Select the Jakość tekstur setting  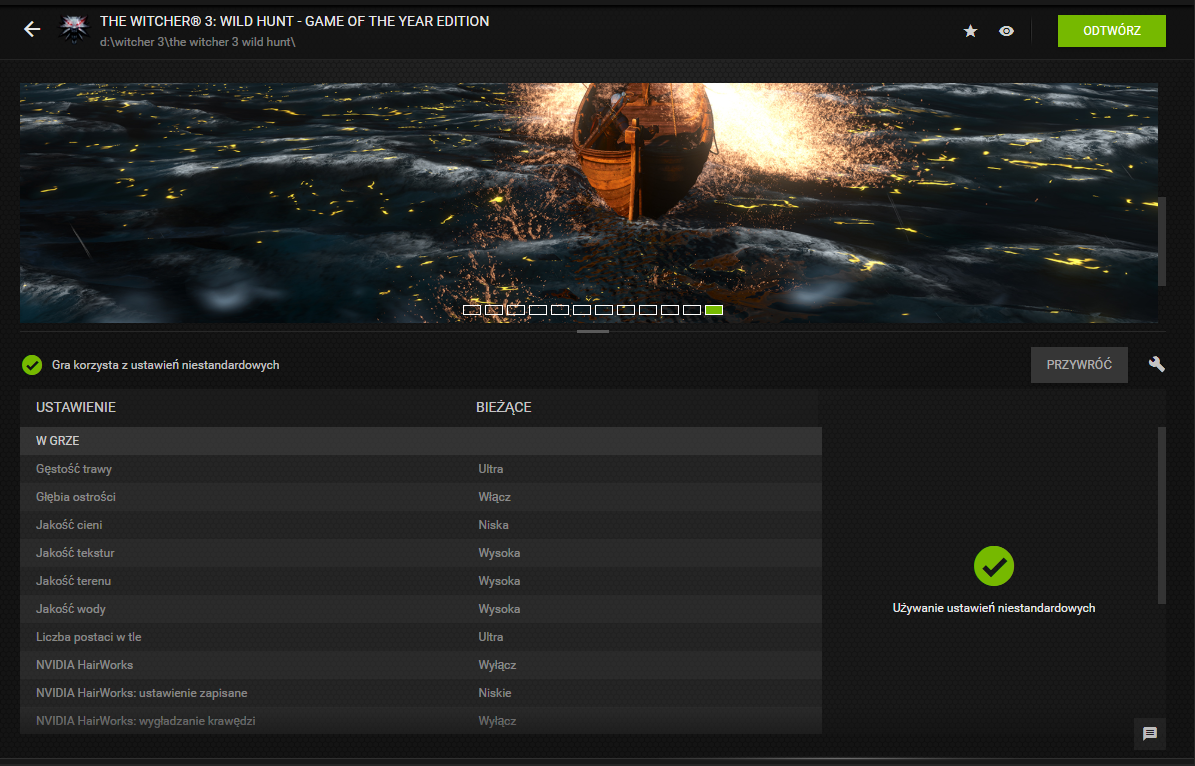(x=421, y=553)
